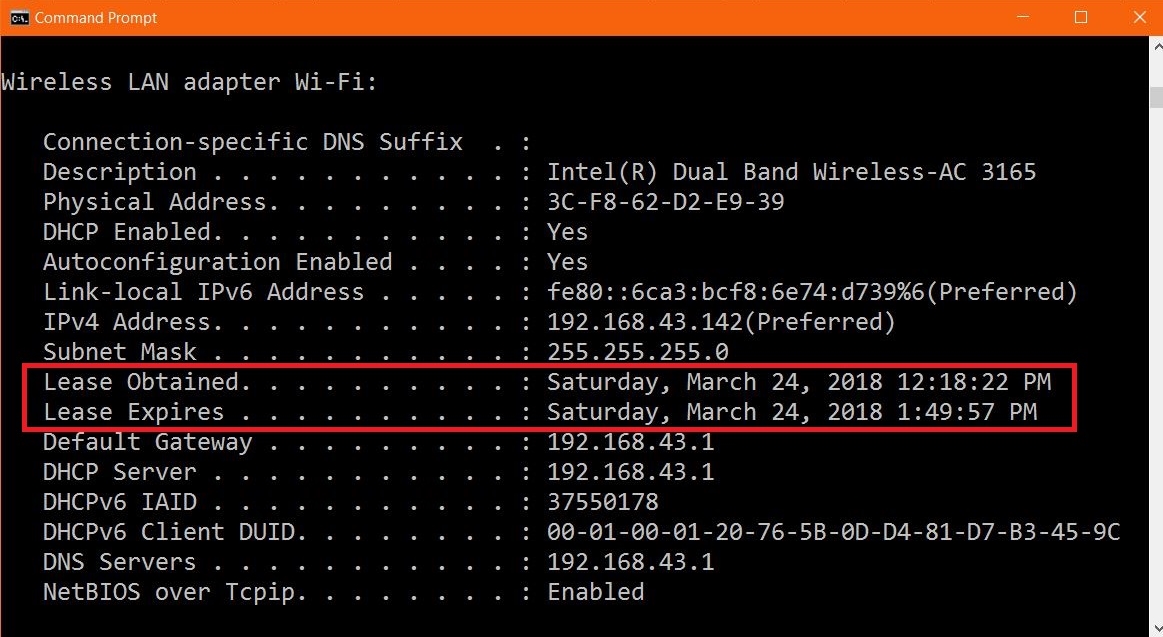Click the NetBIOS over Tcpip Enabled value

pos(596,592)
